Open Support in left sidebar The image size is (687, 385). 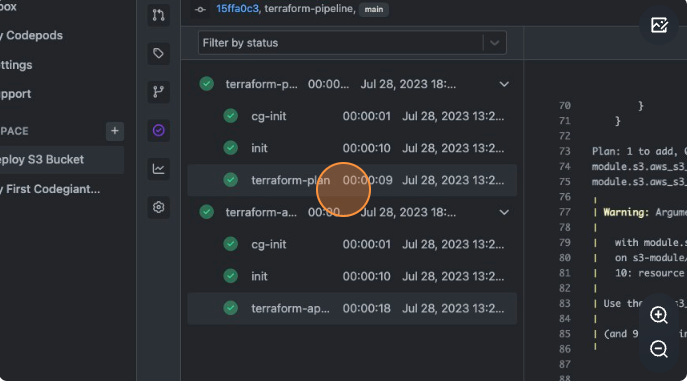pos(16,94)
